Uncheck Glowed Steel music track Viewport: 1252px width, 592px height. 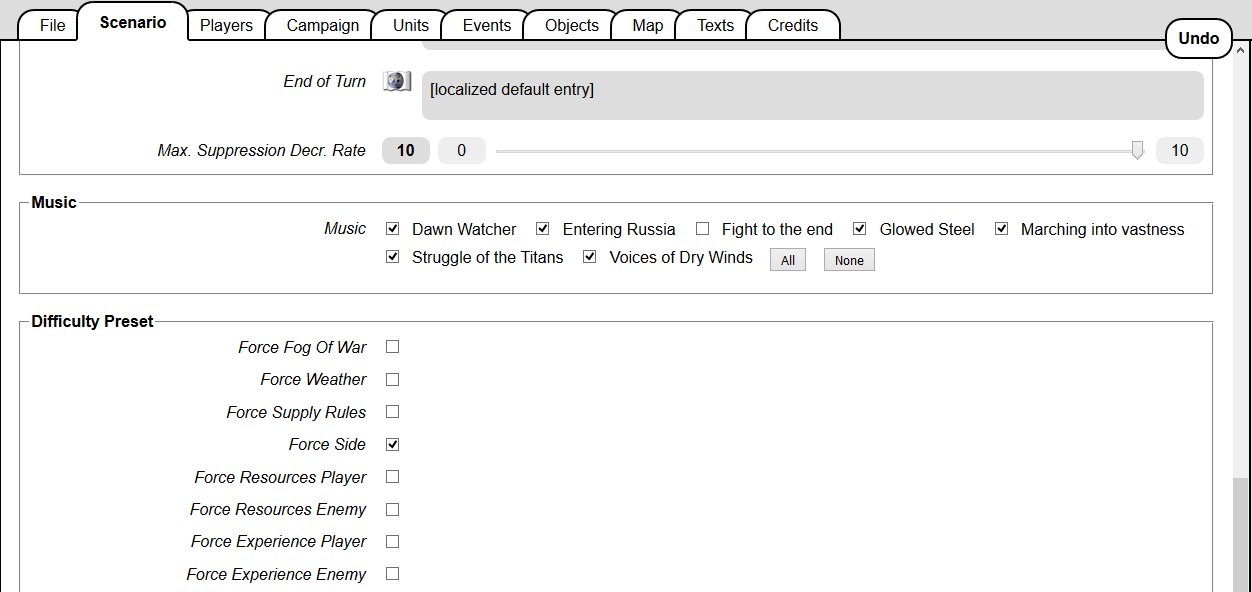(859, 229)
